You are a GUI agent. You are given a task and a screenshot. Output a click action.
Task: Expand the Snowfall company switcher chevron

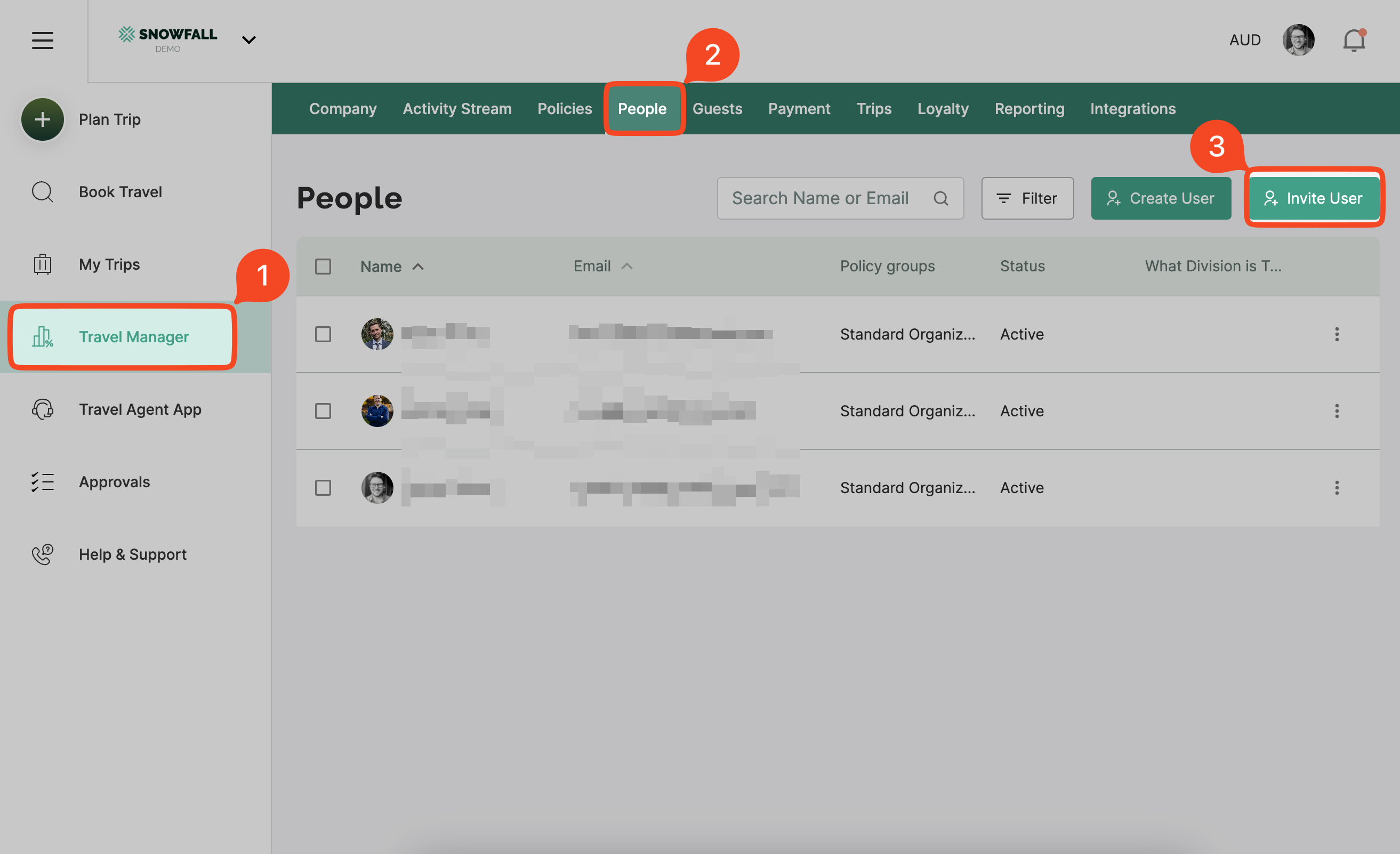[249, 40]
